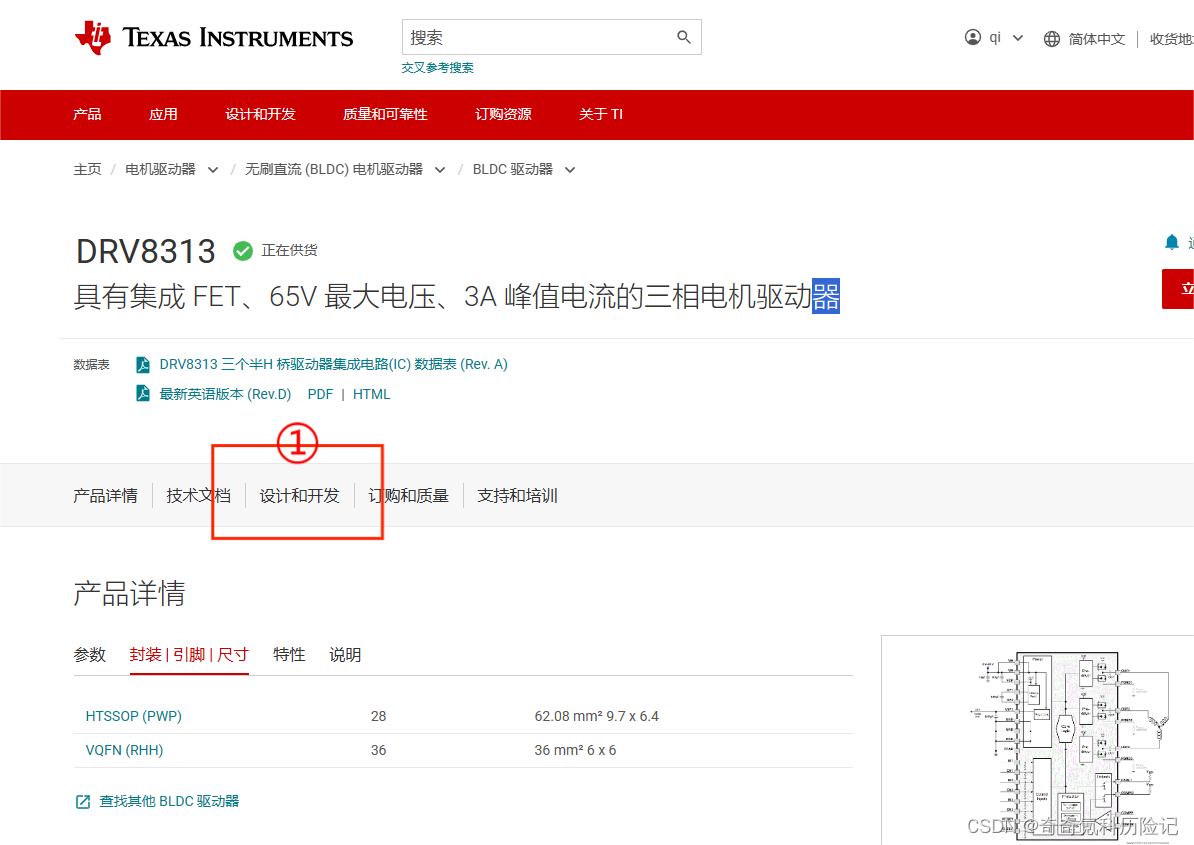
Task: Open the BLDC 驱动器 breadcrumb link
Action: [x=512, y=169]
